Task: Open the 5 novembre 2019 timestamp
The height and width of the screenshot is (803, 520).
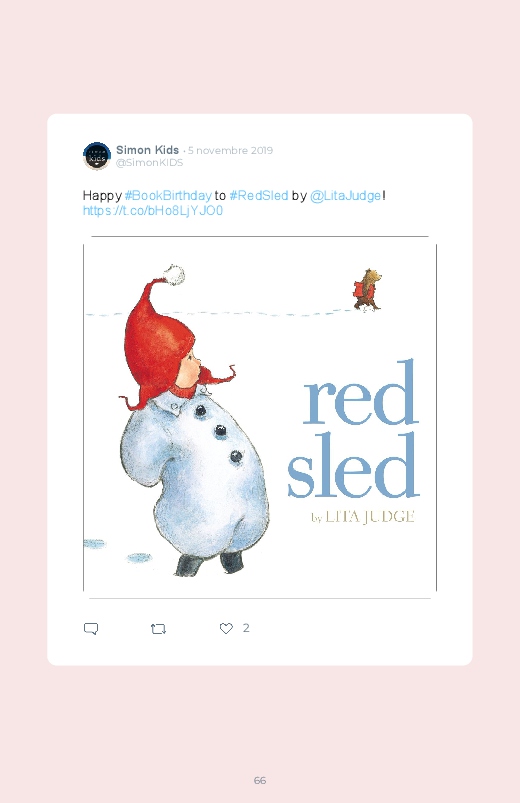Action: point(230,151)
